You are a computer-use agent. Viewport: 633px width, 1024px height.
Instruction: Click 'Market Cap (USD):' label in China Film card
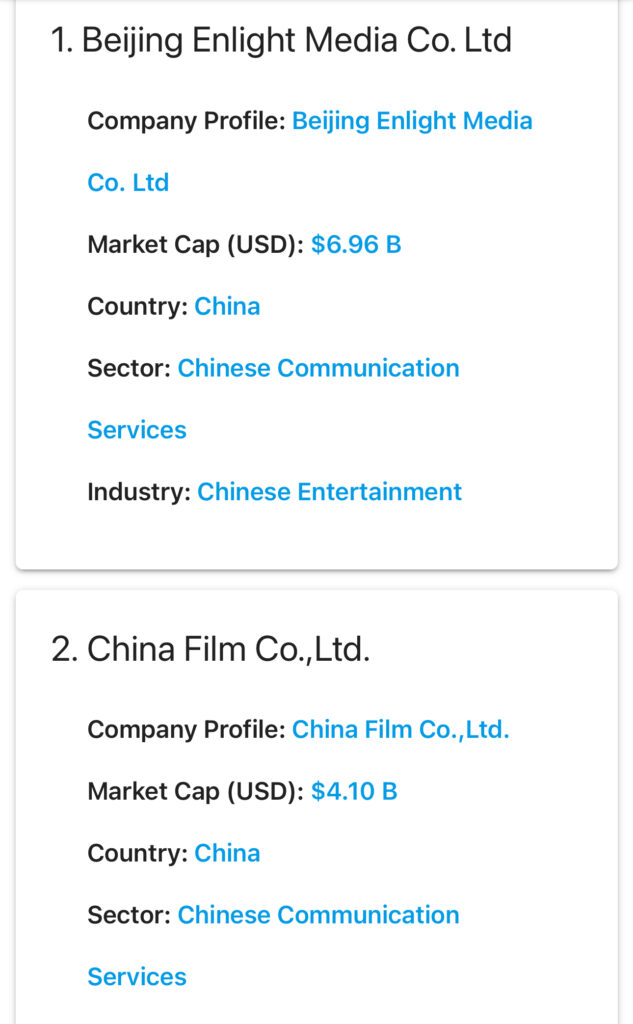coord(195,792)
